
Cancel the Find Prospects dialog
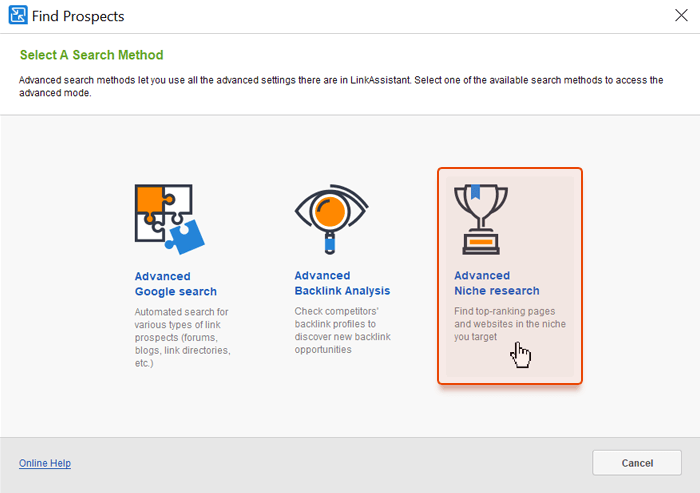point(637,463)
